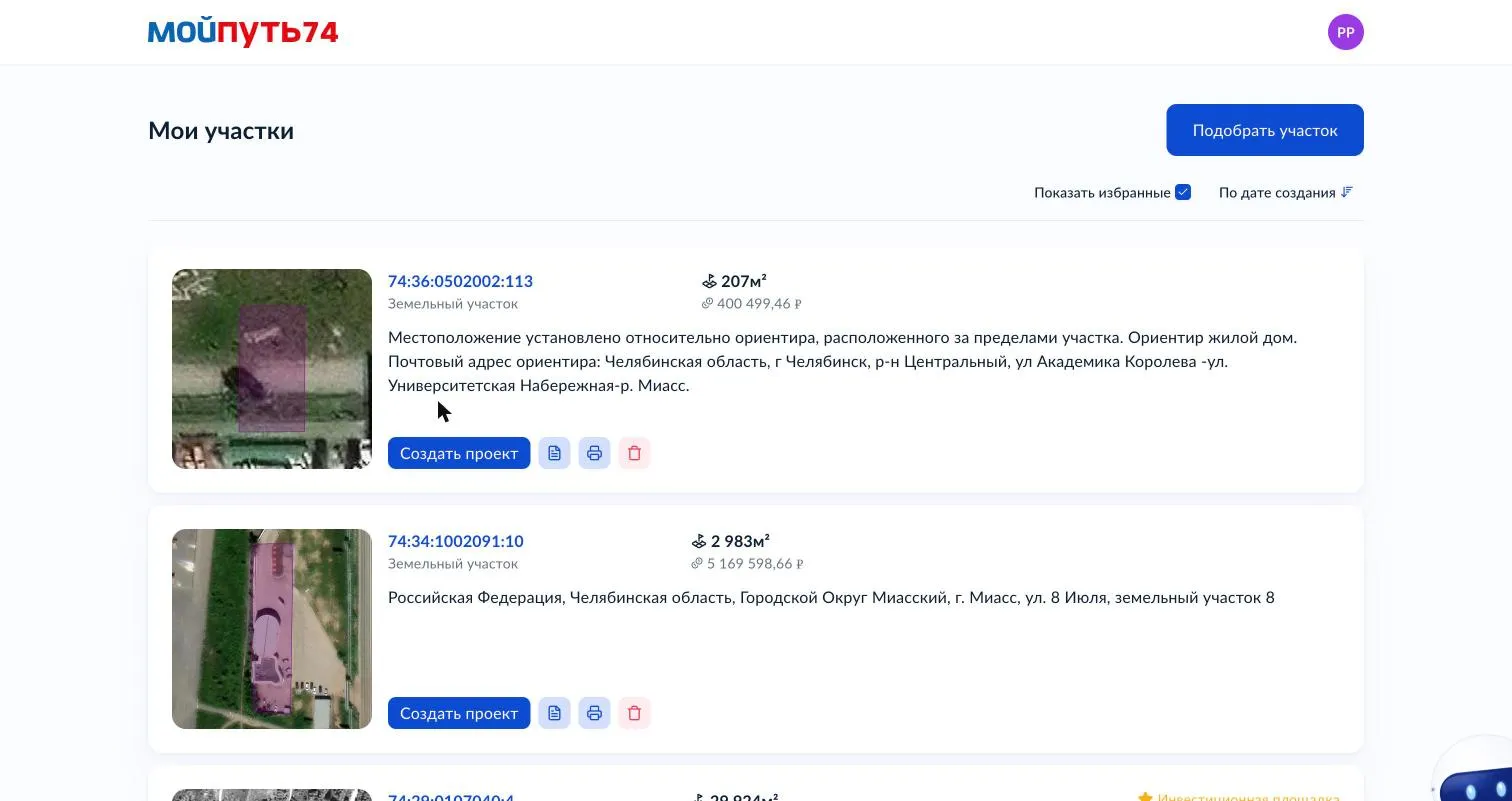Print parcel 74:34:1002091:10 details
This screenshot has height=801, width=1512.
click(x=594, y=713)
